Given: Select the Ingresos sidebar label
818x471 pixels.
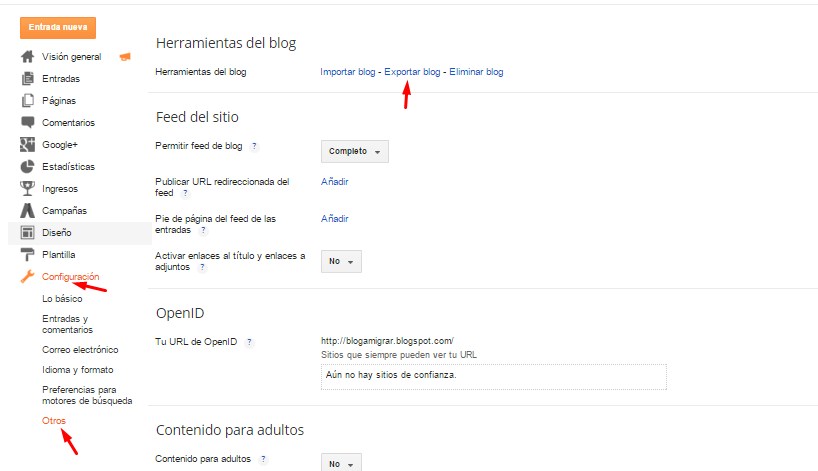Looking at the screenshot, I should (60, 189).
